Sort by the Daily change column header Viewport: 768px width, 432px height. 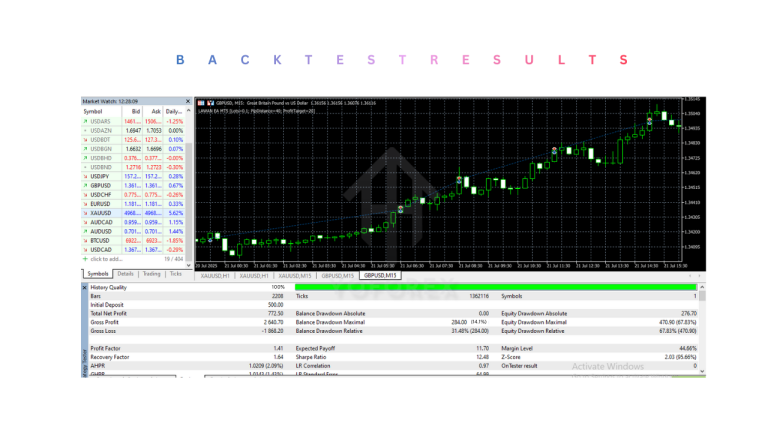(174, 111)
